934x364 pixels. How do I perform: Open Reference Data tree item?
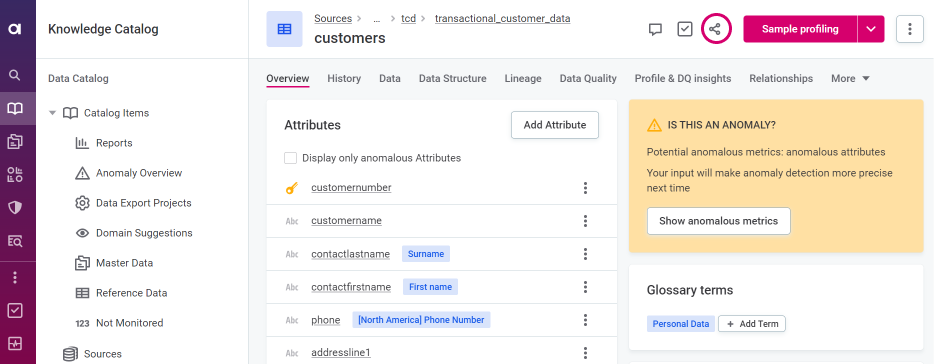[x=122, y=293]
